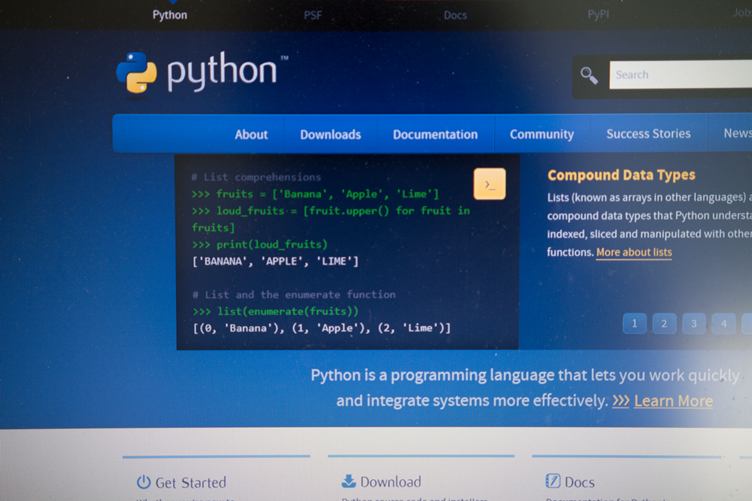Click the >>> arrows before Learn More

coord(621,400)
